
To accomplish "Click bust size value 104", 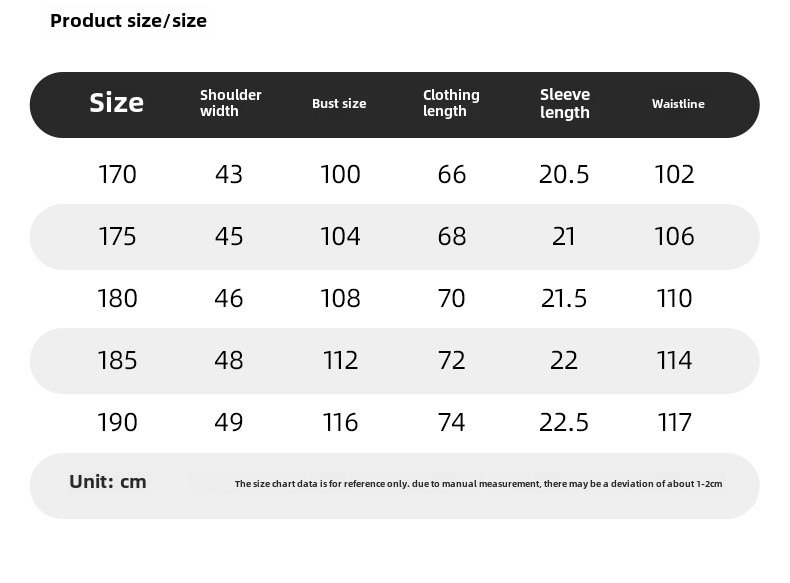I will pyautogui.click(x=340, y=237).
